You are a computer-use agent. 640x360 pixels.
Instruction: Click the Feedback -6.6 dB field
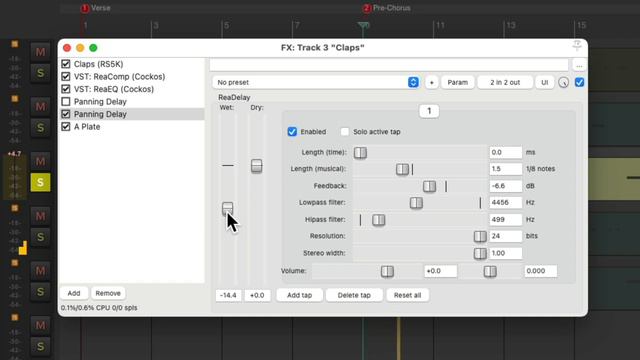tap(505, 186)
